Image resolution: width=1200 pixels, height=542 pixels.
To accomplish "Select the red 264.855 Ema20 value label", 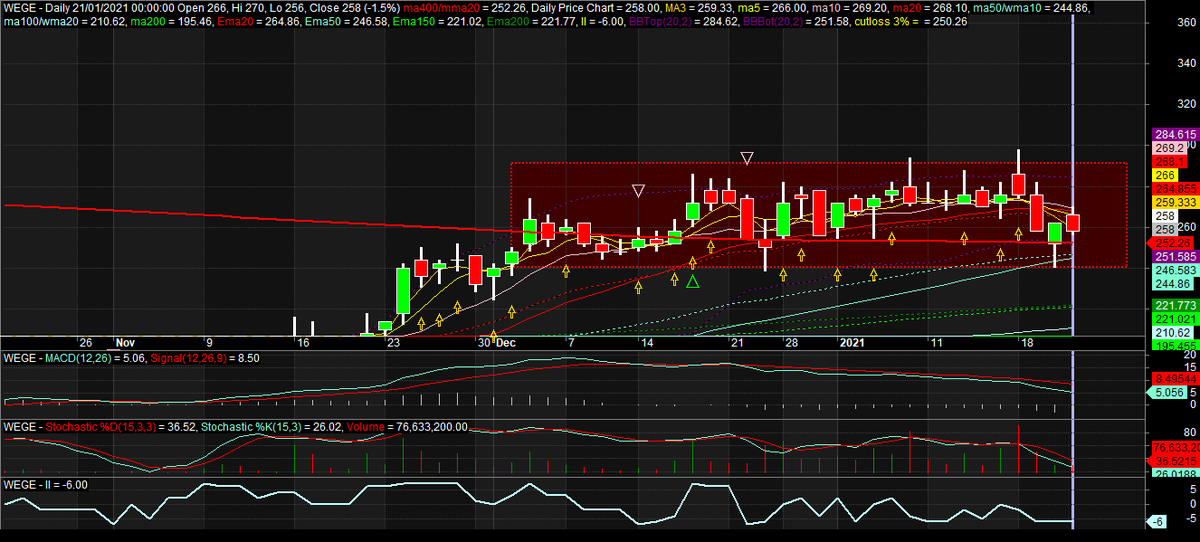I will pyautogui.click(x=1175, y=188).
